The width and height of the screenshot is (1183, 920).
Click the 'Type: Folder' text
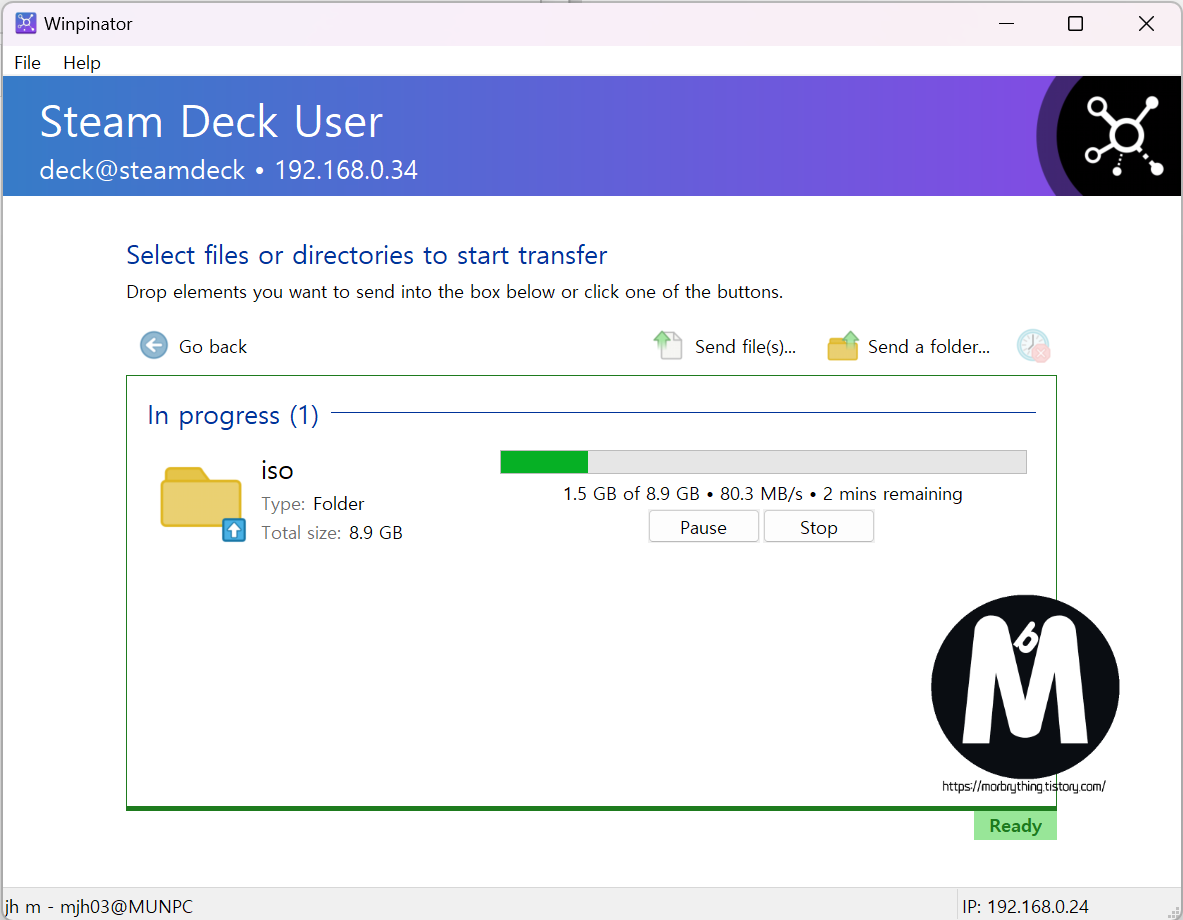point(312,503)
